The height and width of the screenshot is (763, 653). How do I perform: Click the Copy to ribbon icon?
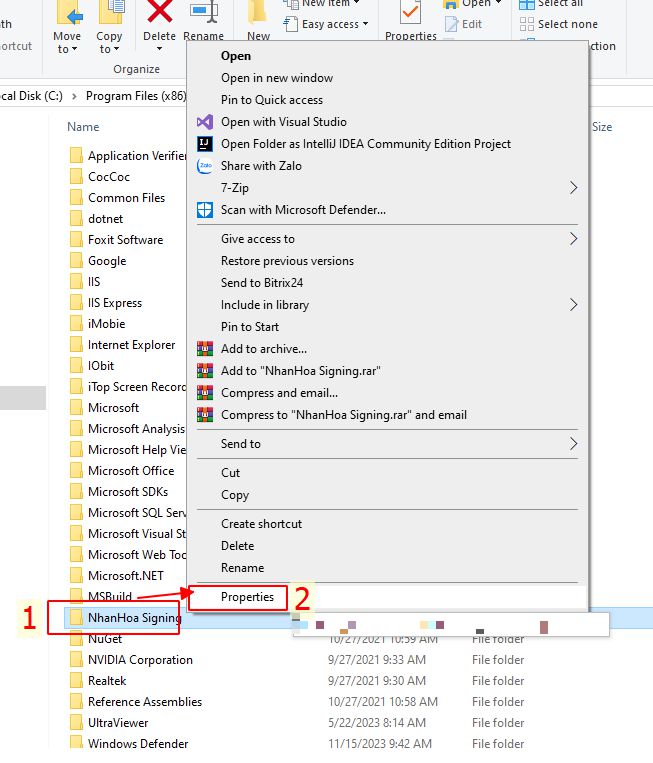pyautogui.click(x=111, y=13)
